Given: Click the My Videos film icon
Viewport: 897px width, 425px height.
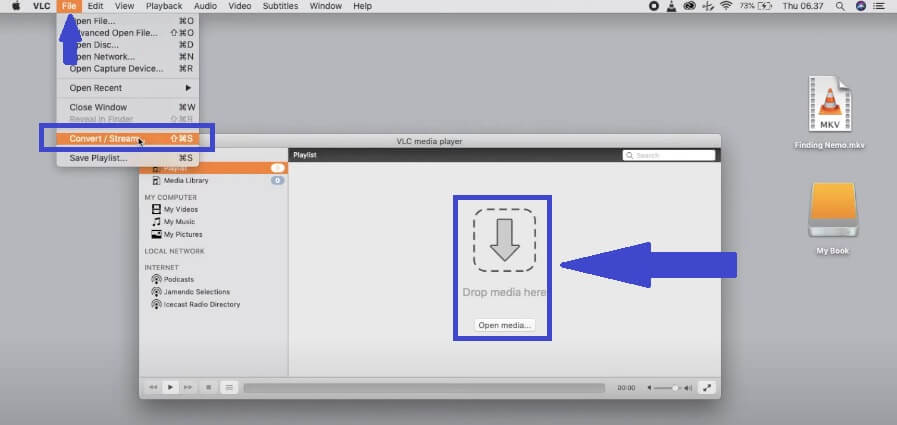Looking at the screenshot, I should click(x=156, y=209).
